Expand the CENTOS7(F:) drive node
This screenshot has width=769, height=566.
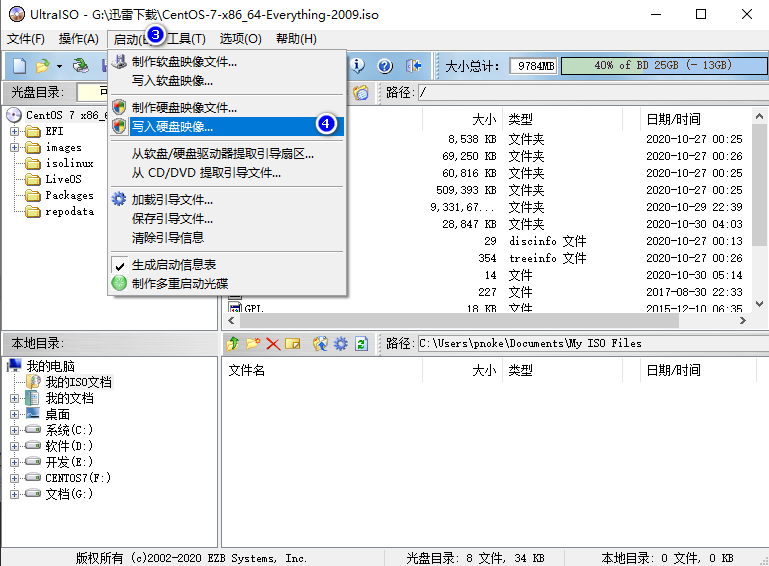(x=15, y=478)
